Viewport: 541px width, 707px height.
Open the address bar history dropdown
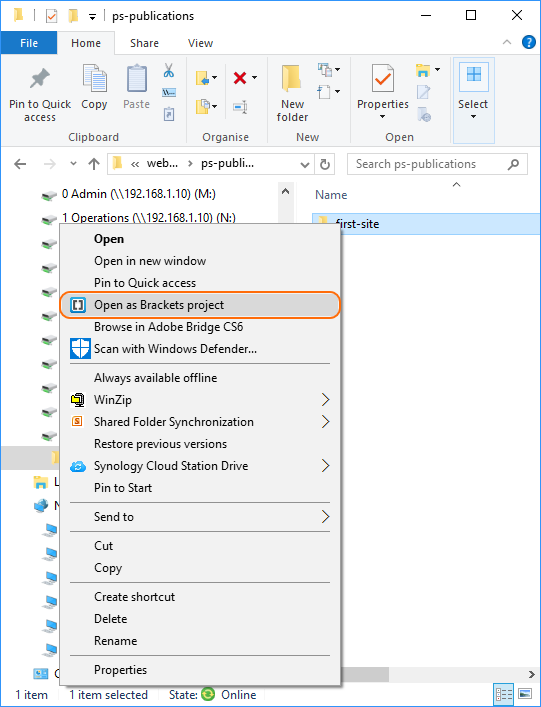pos(305,165)
